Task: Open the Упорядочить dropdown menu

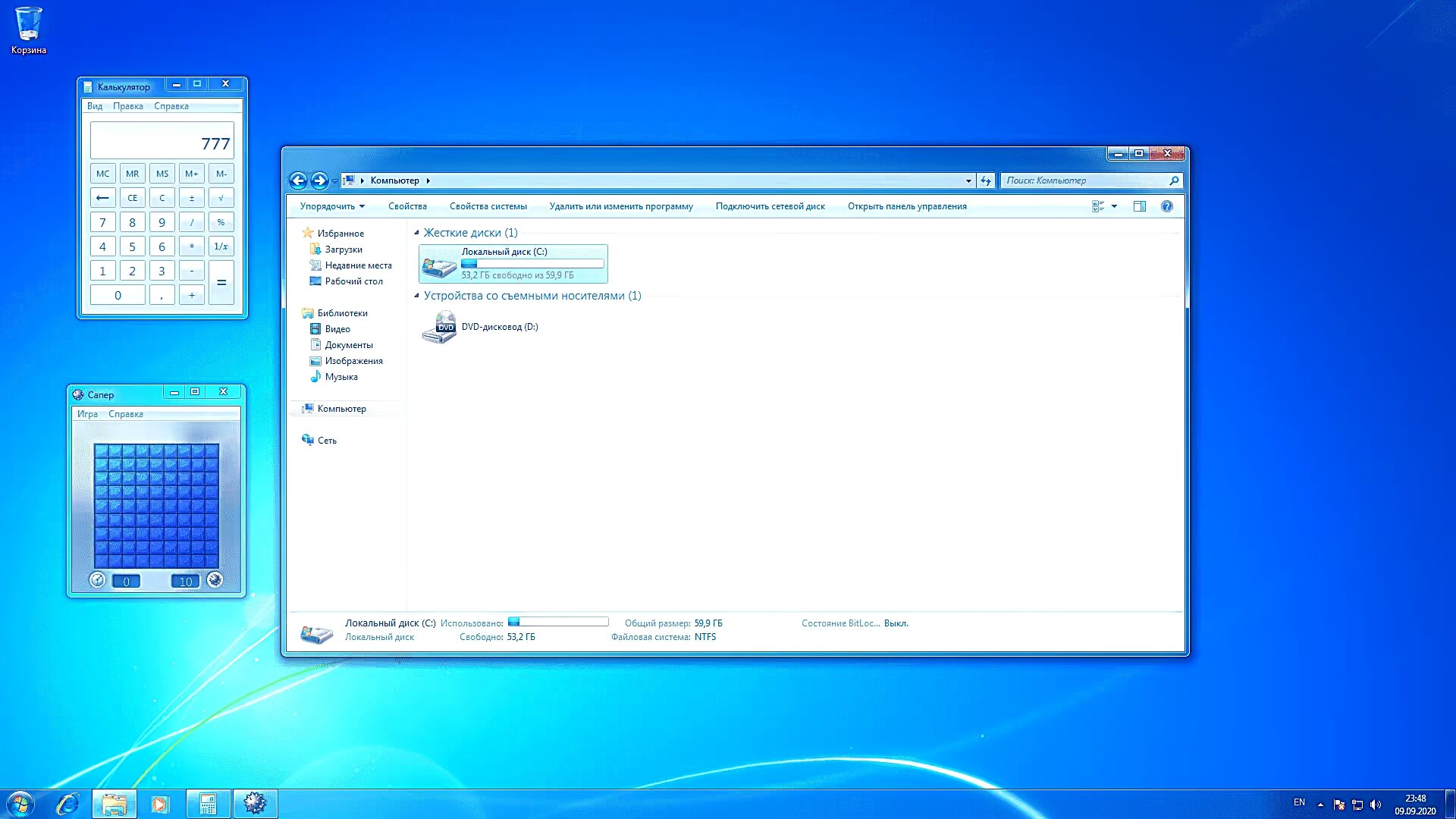Action: tap(332, 206)
